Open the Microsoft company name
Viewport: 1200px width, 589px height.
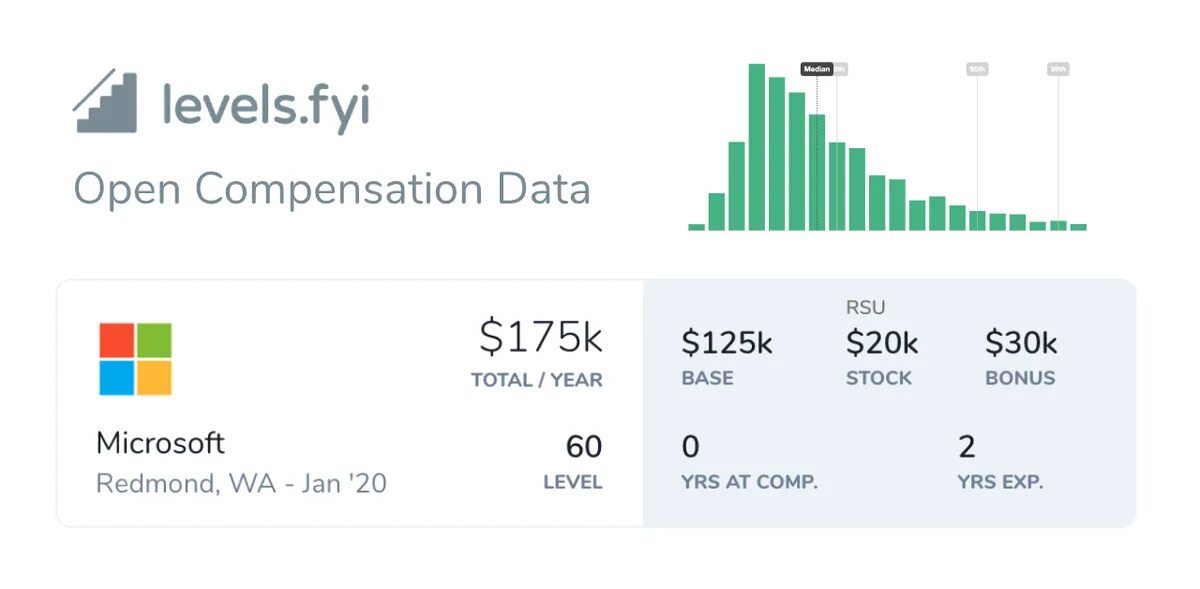[160, 443]
